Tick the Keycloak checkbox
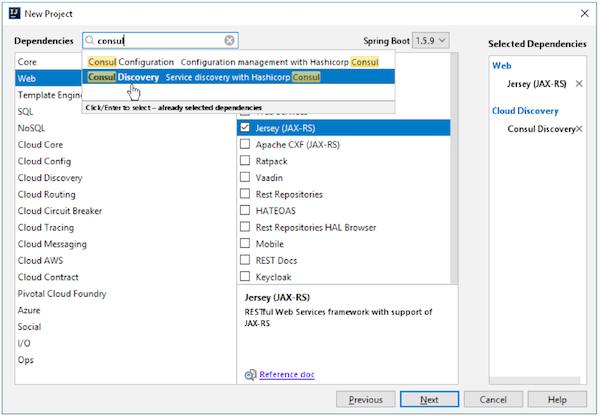 click(245, 276)
